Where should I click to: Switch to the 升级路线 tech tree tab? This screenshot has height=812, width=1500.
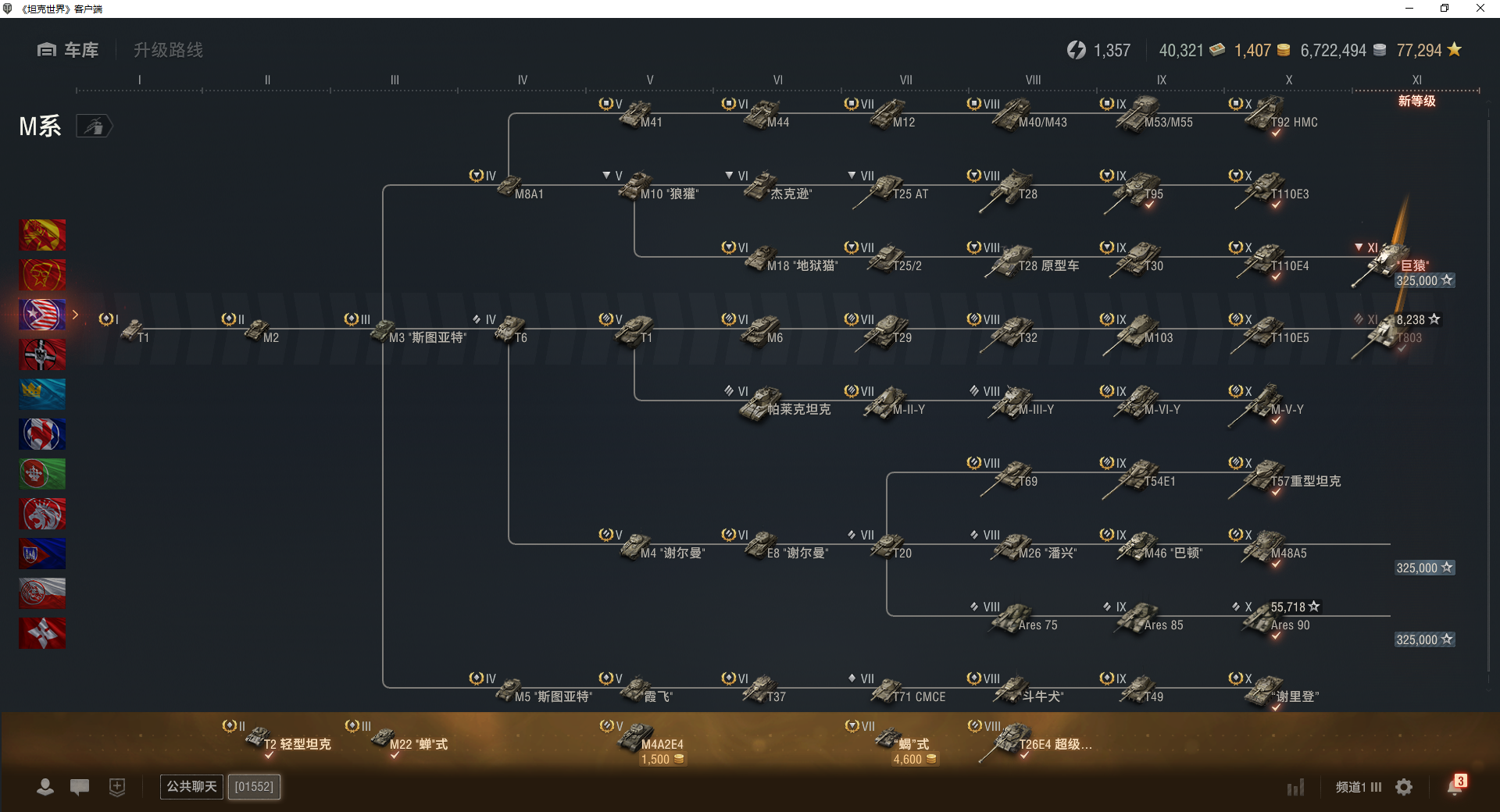click(x=168, y=50)
